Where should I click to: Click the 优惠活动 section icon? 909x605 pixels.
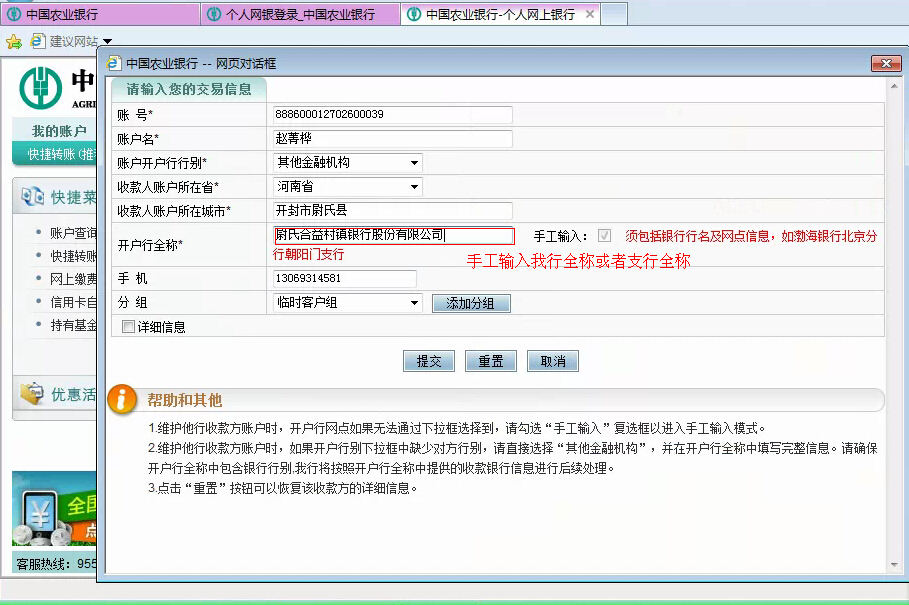[x=32, y=393]
